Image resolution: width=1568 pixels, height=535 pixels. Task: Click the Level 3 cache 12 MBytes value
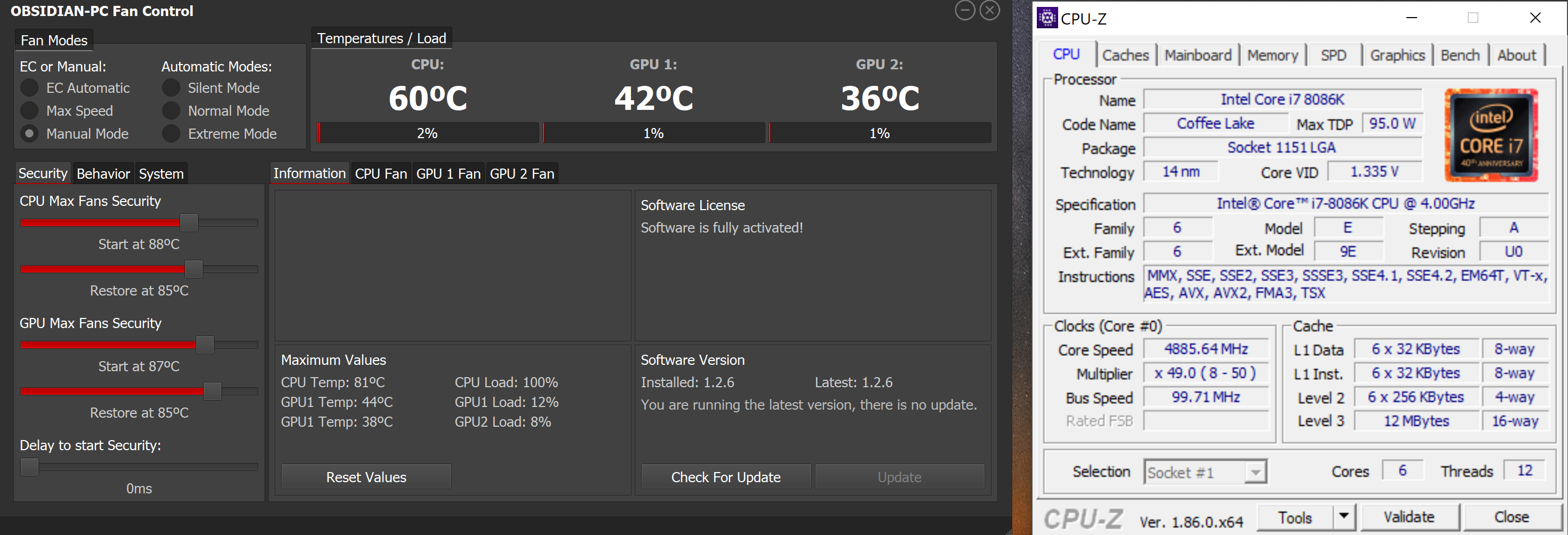(x=1417, y=420)
